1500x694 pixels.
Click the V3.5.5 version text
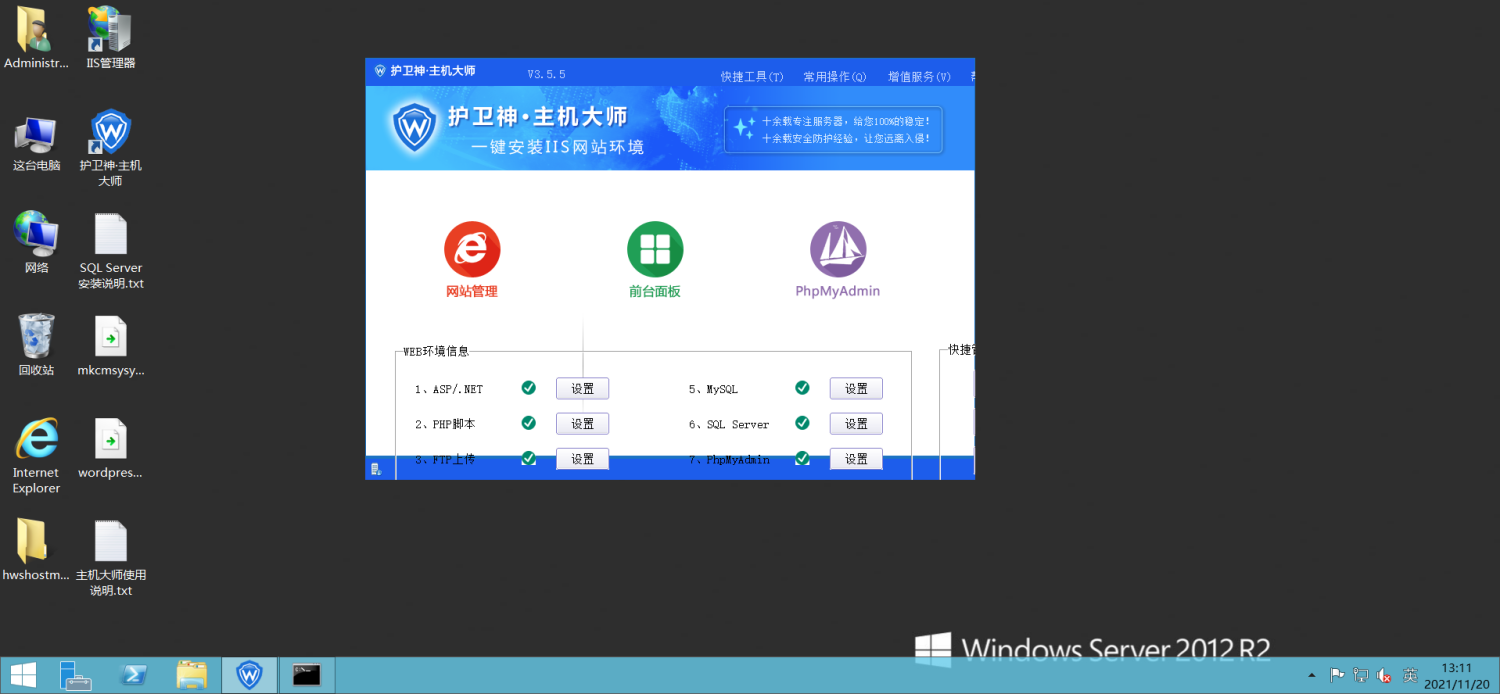point(547,75)
